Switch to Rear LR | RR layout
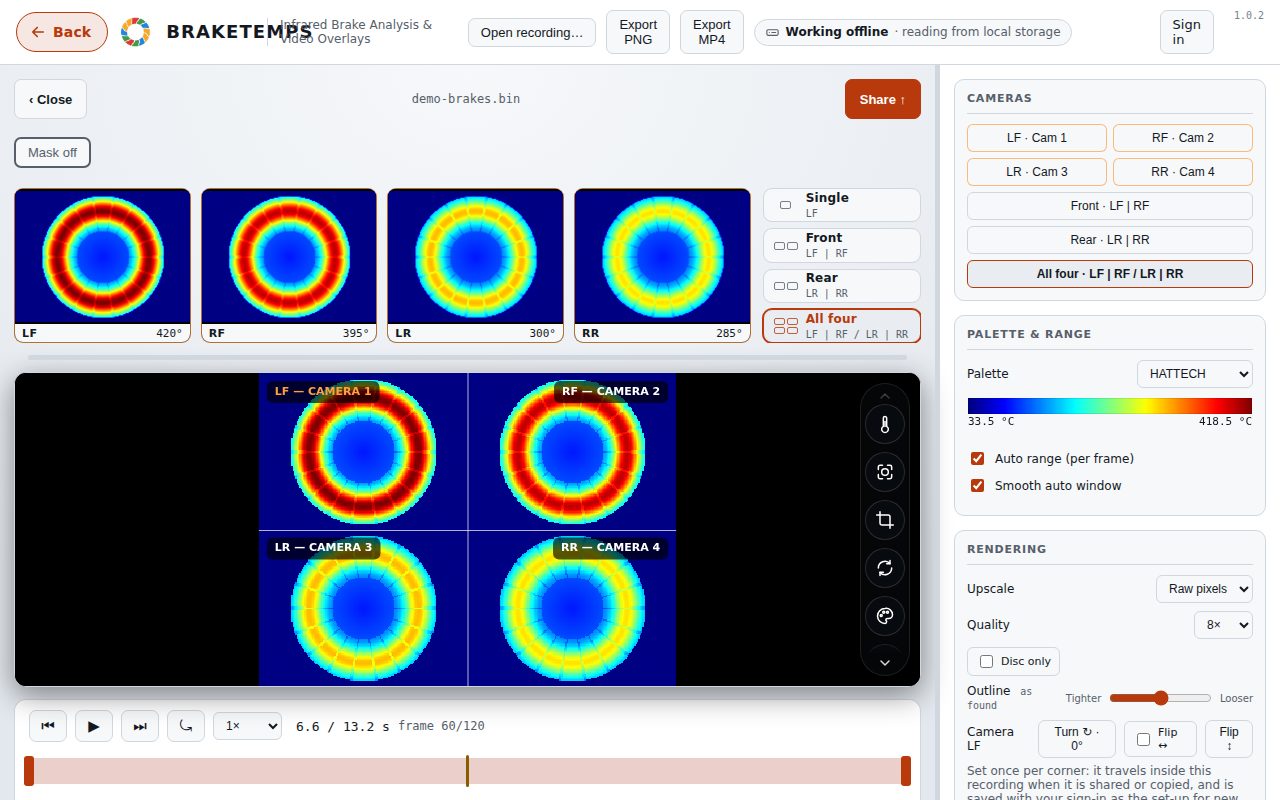Screen dimensions: 1280x800 tap(841, 285)
